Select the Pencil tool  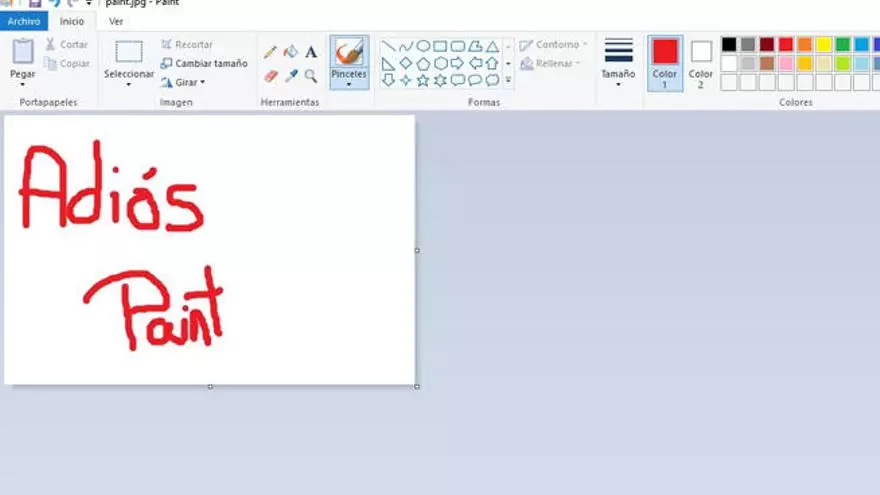pos(270,52)
